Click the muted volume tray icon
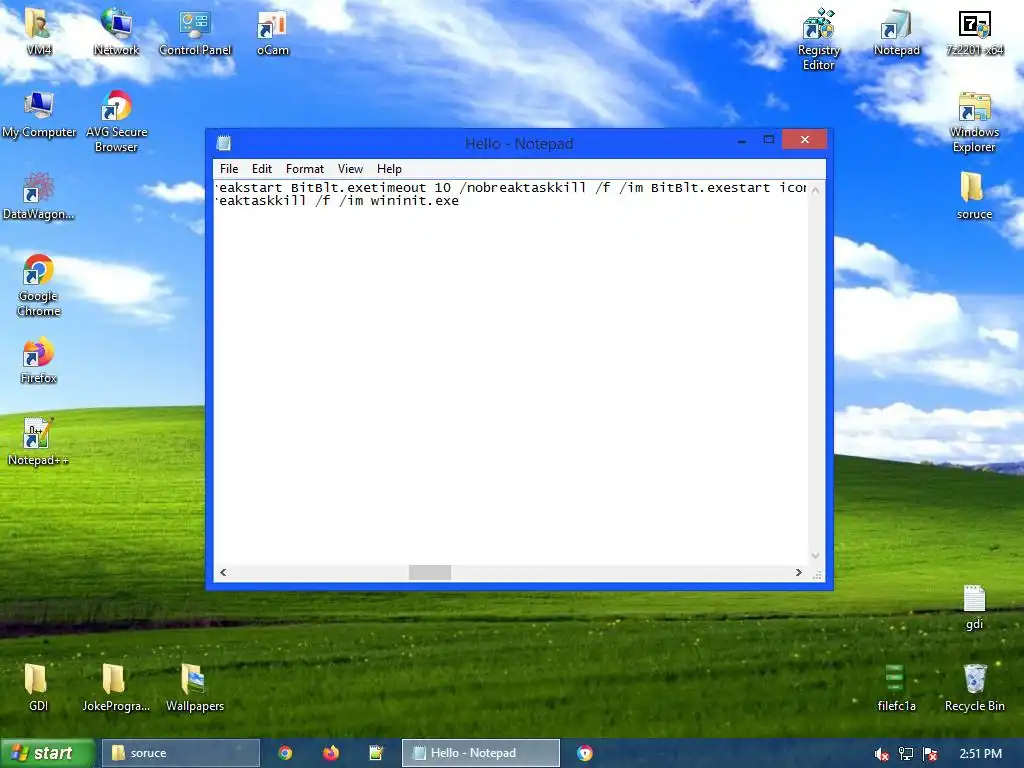 click(881, 754)
